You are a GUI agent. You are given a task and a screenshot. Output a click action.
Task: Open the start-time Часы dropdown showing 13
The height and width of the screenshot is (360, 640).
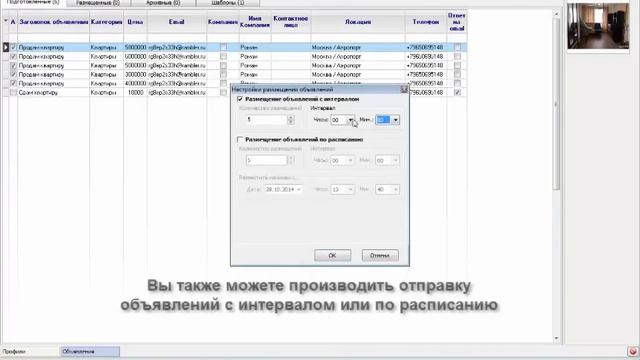[351, 189]
